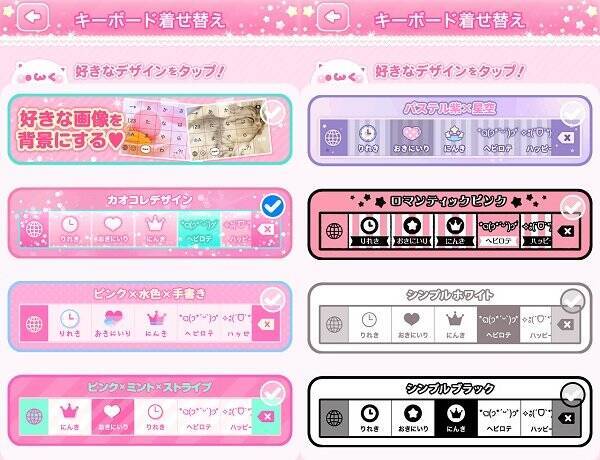Click the crown icon in ピンク×水色×手書き theme
The image size is (600, 460).
[x=156, y=318]
